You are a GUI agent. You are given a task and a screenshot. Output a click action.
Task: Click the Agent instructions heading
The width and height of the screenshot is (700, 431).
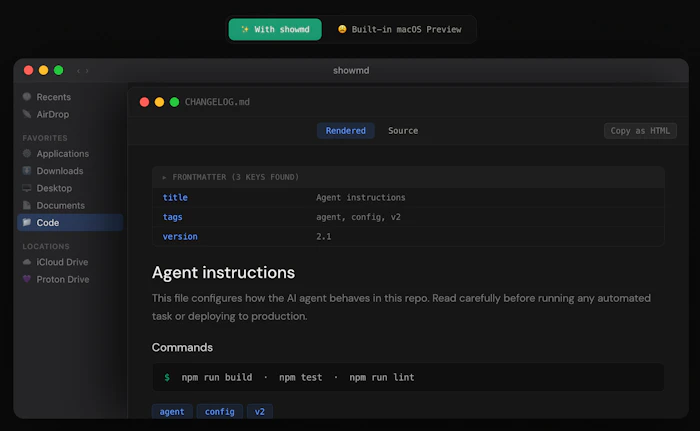click(x=223, y=272)
